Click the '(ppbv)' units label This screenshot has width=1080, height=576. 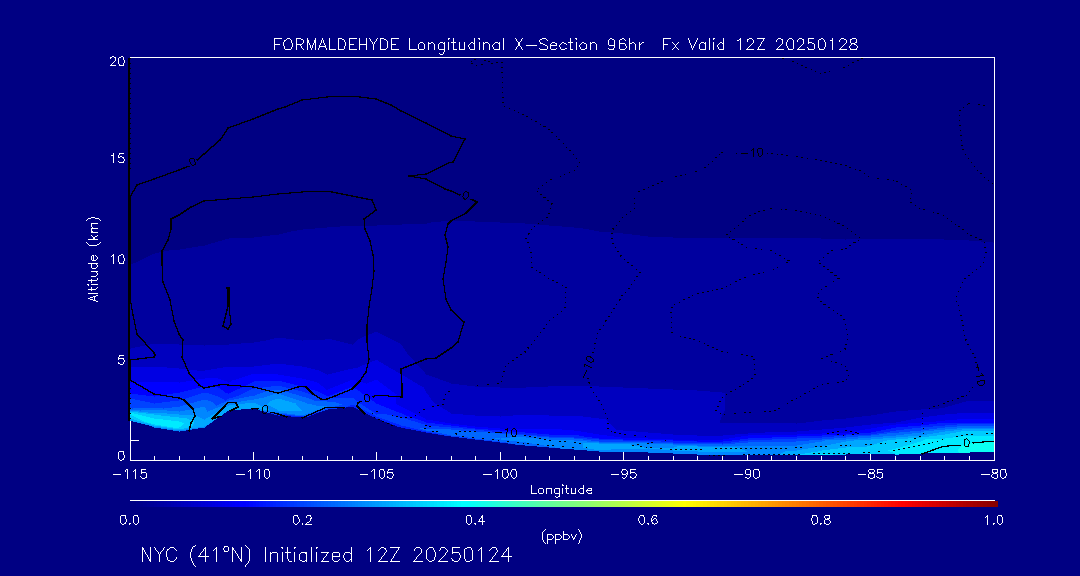pyautogui.click(x=562, y=537)
